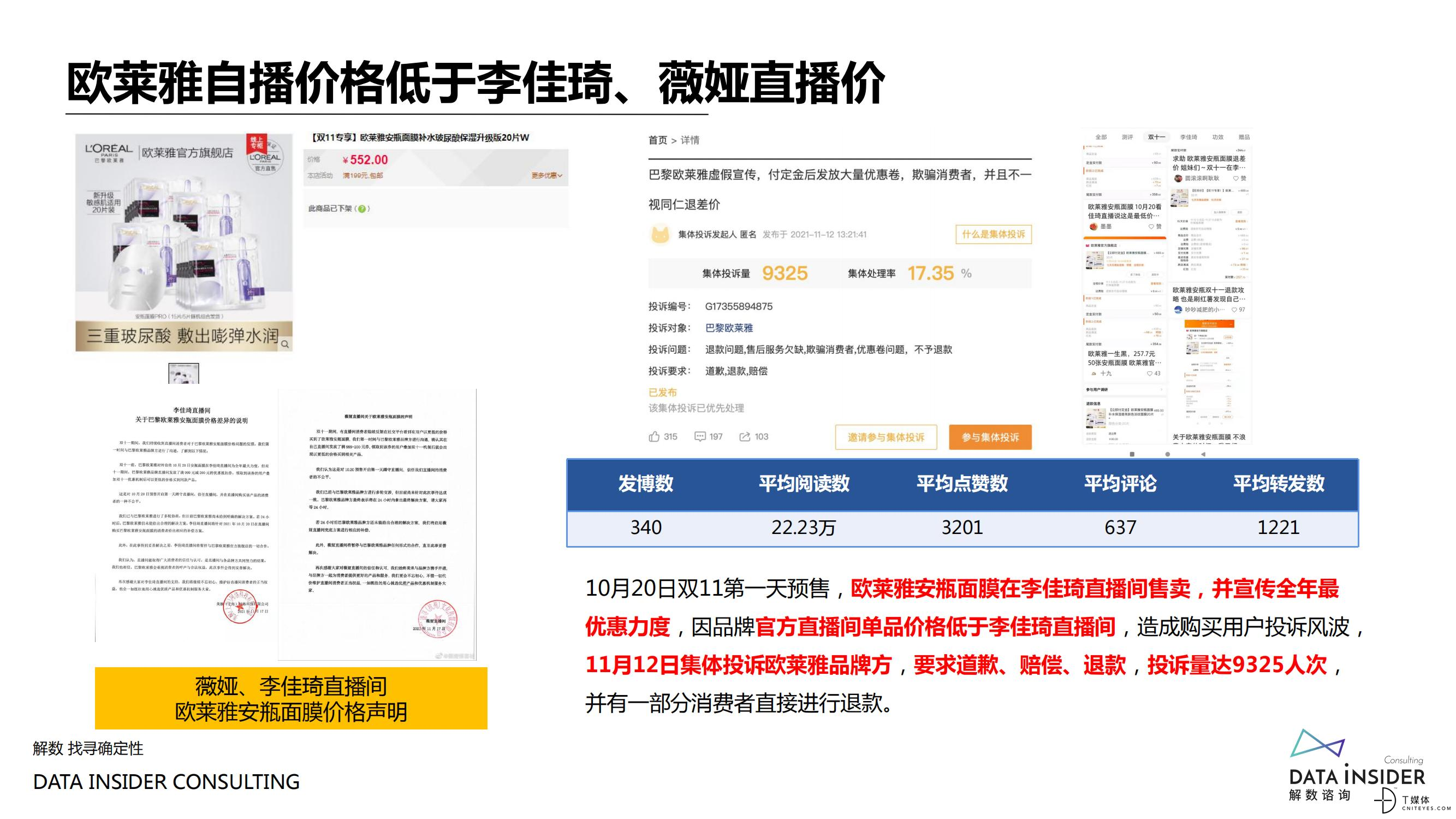
Task: Click the yellow 薇娅、李佳琦直播间 caption box
Action: (x=291, y=699)
